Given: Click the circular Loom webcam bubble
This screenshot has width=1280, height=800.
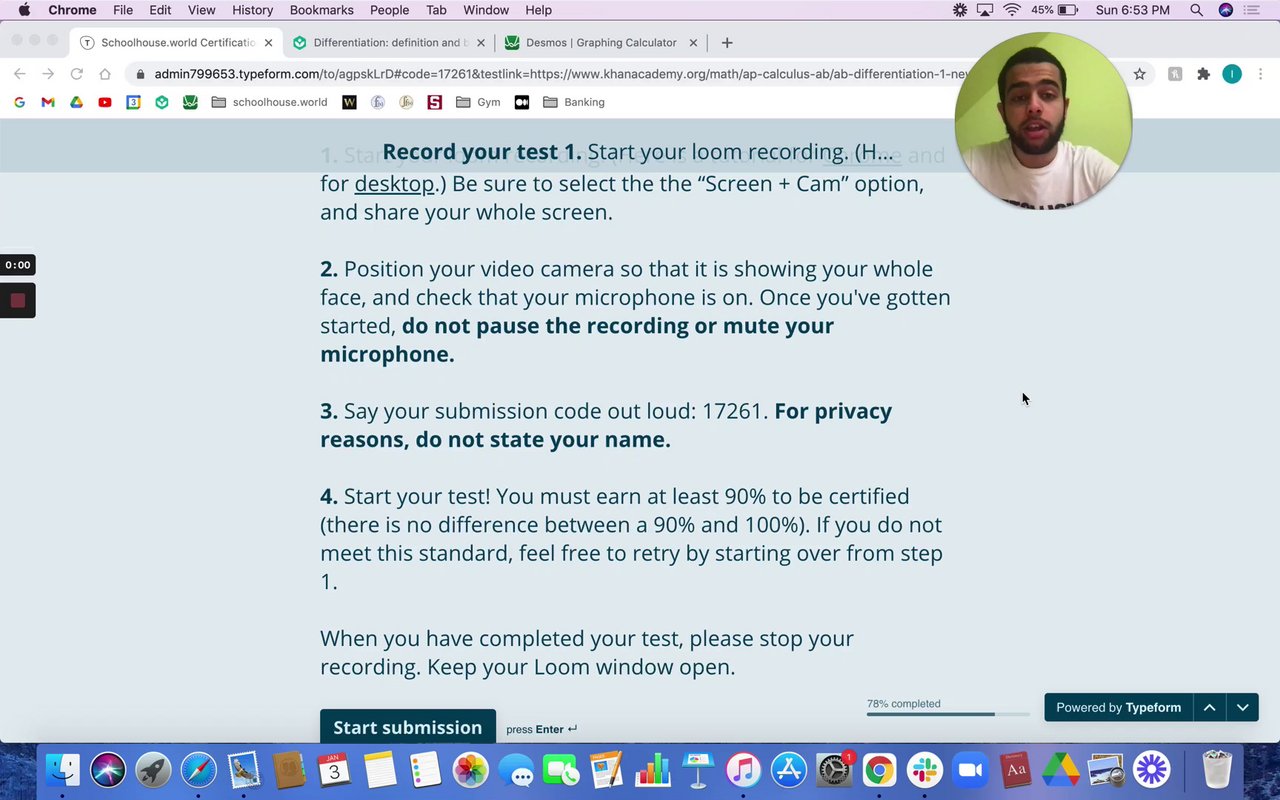Looking at the screenshot, I should click(1043, 121).
